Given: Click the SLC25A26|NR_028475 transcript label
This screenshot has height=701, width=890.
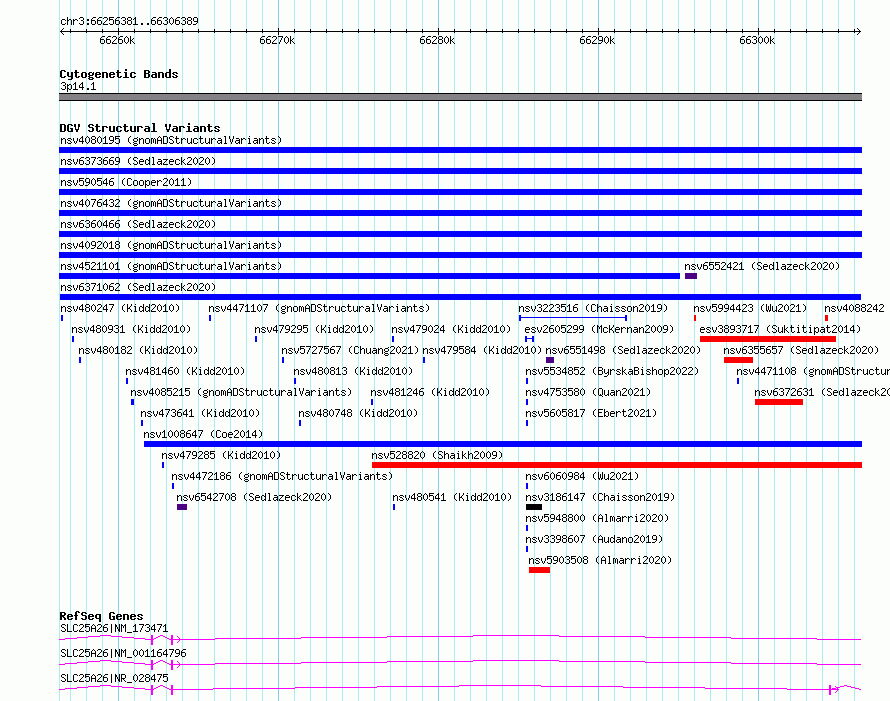Looking at the screenshot, I should pos(114,678).
